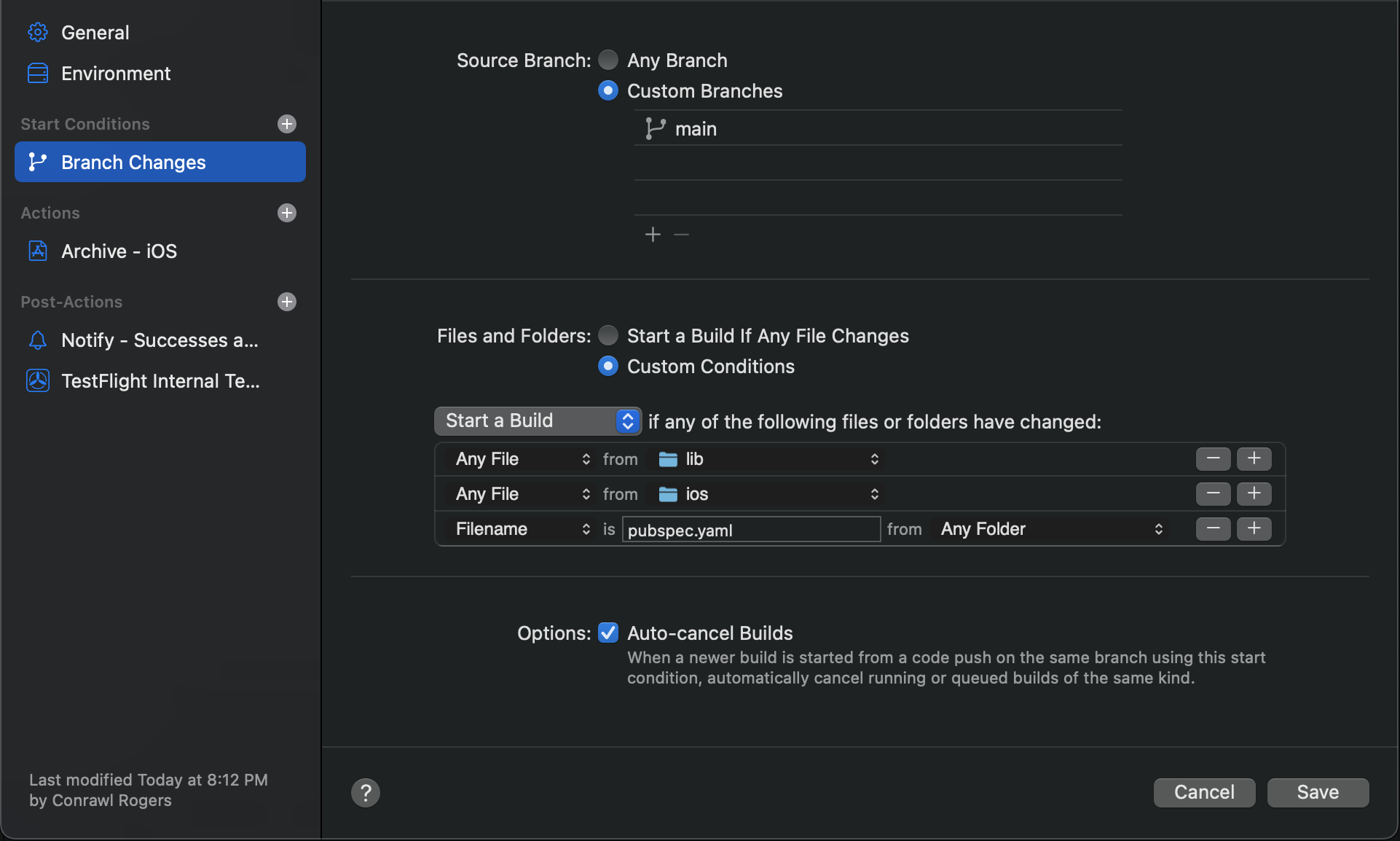This screenshot has width=1400, height=841.
Task: Edit the pubspec.yaml filename field
Action: tap(751, 530)
